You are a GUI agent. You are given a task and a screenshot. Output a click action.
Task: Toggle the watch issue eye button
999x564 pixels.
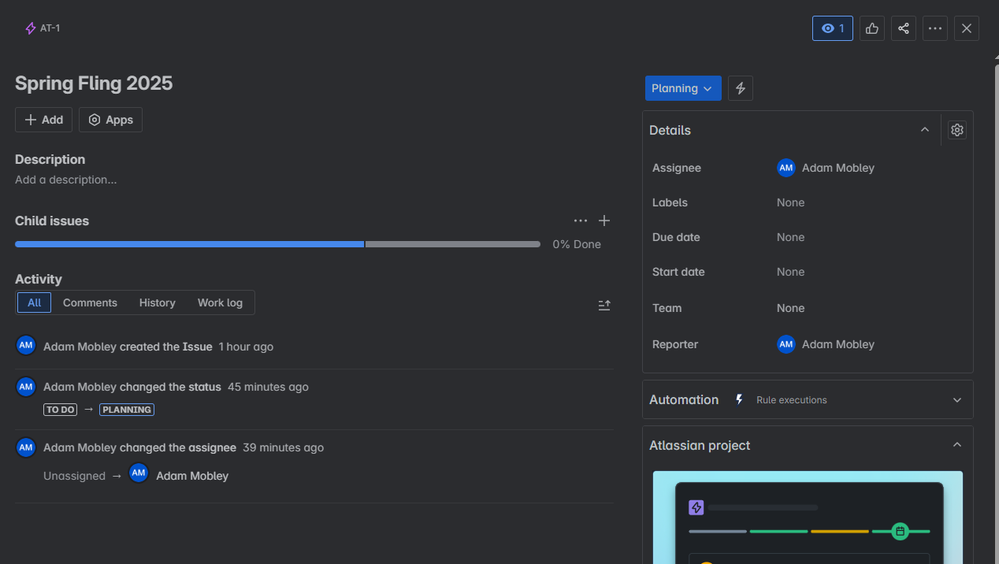pos(832,28)
